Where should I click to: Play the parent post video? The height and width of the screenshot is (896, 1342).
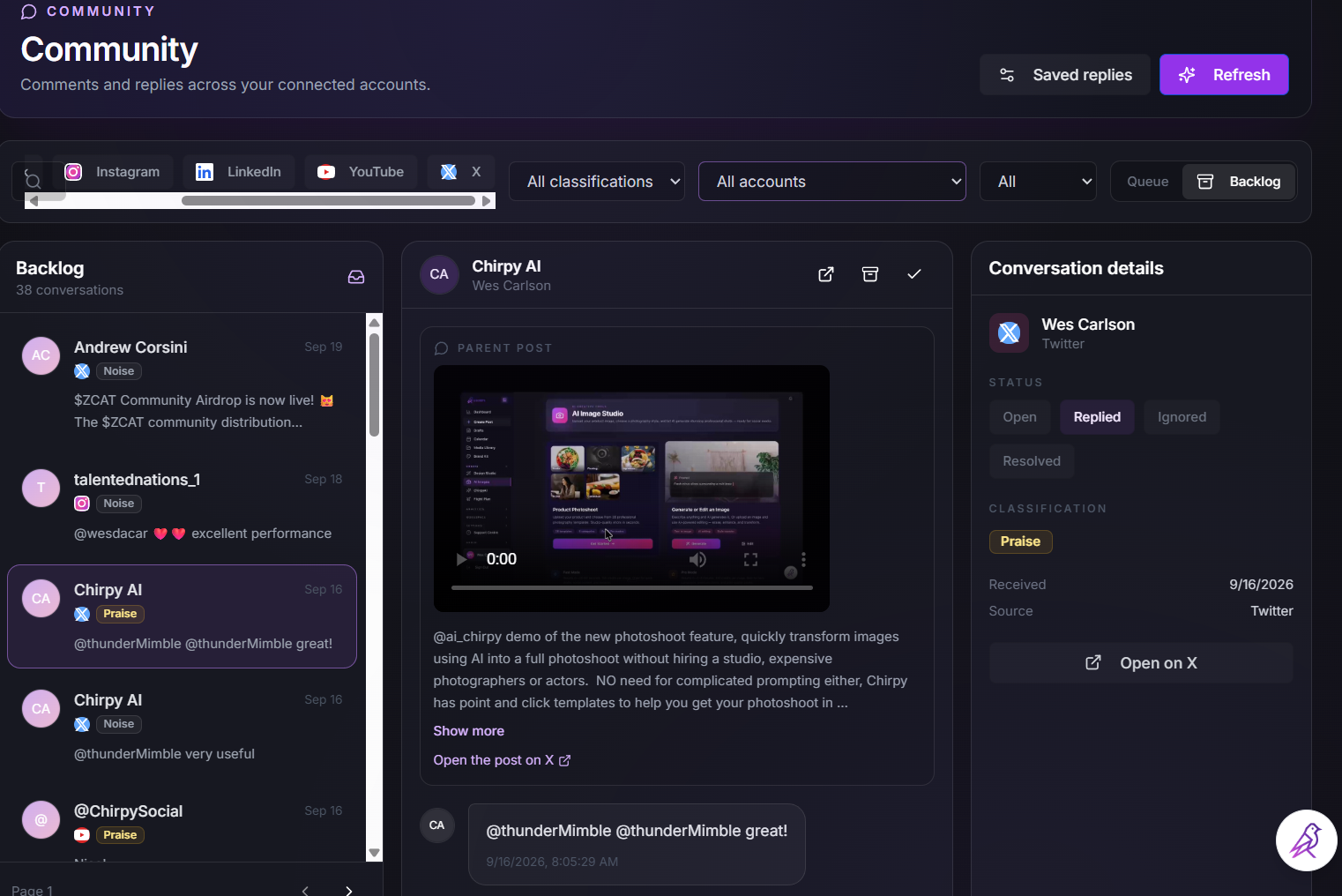click(x=462, y=559)
